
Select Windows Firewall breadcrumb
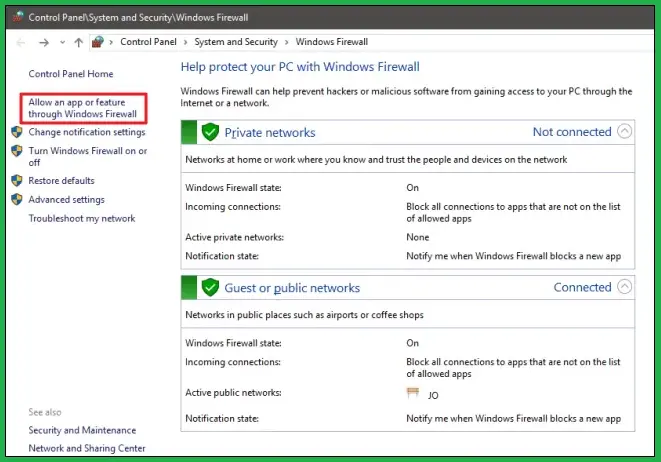point(331,42)
